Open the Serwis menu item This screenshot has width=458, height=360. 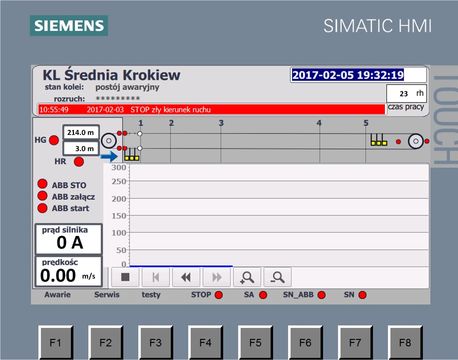pos(107,295)
